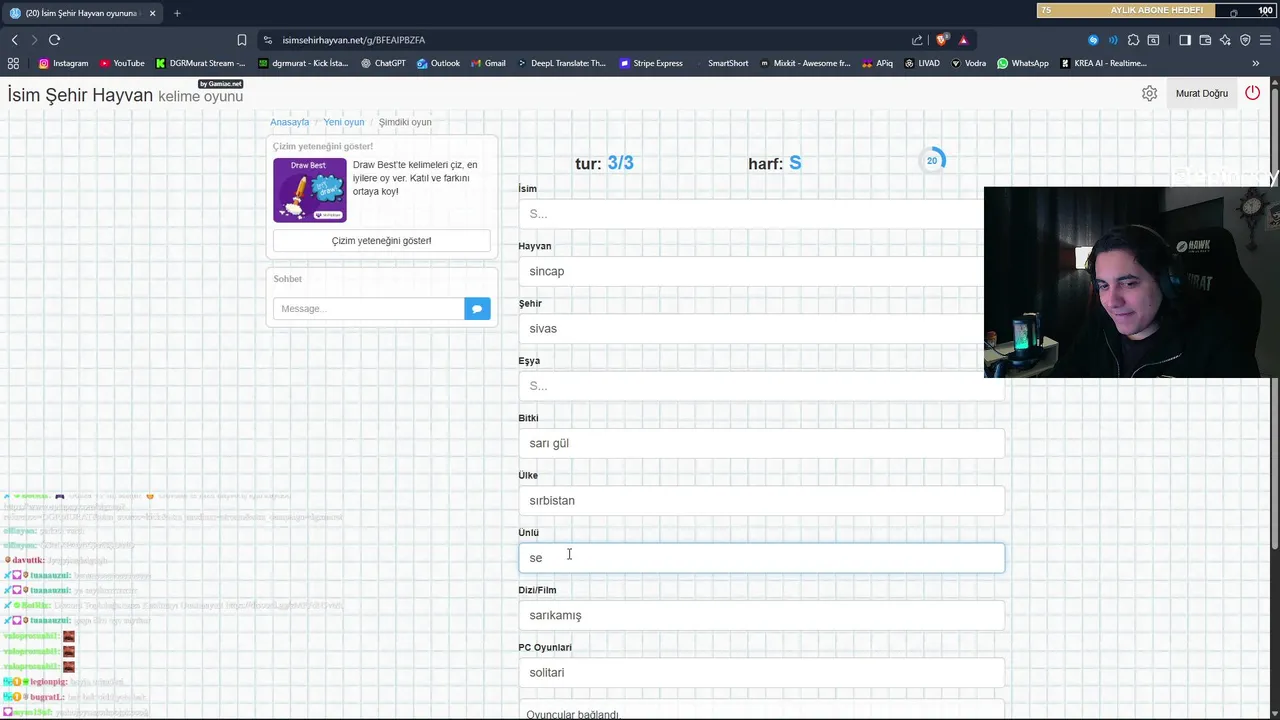Open the Gmail bookmark
Viewport: 1280px width, 720px height.
pos(488,63)
